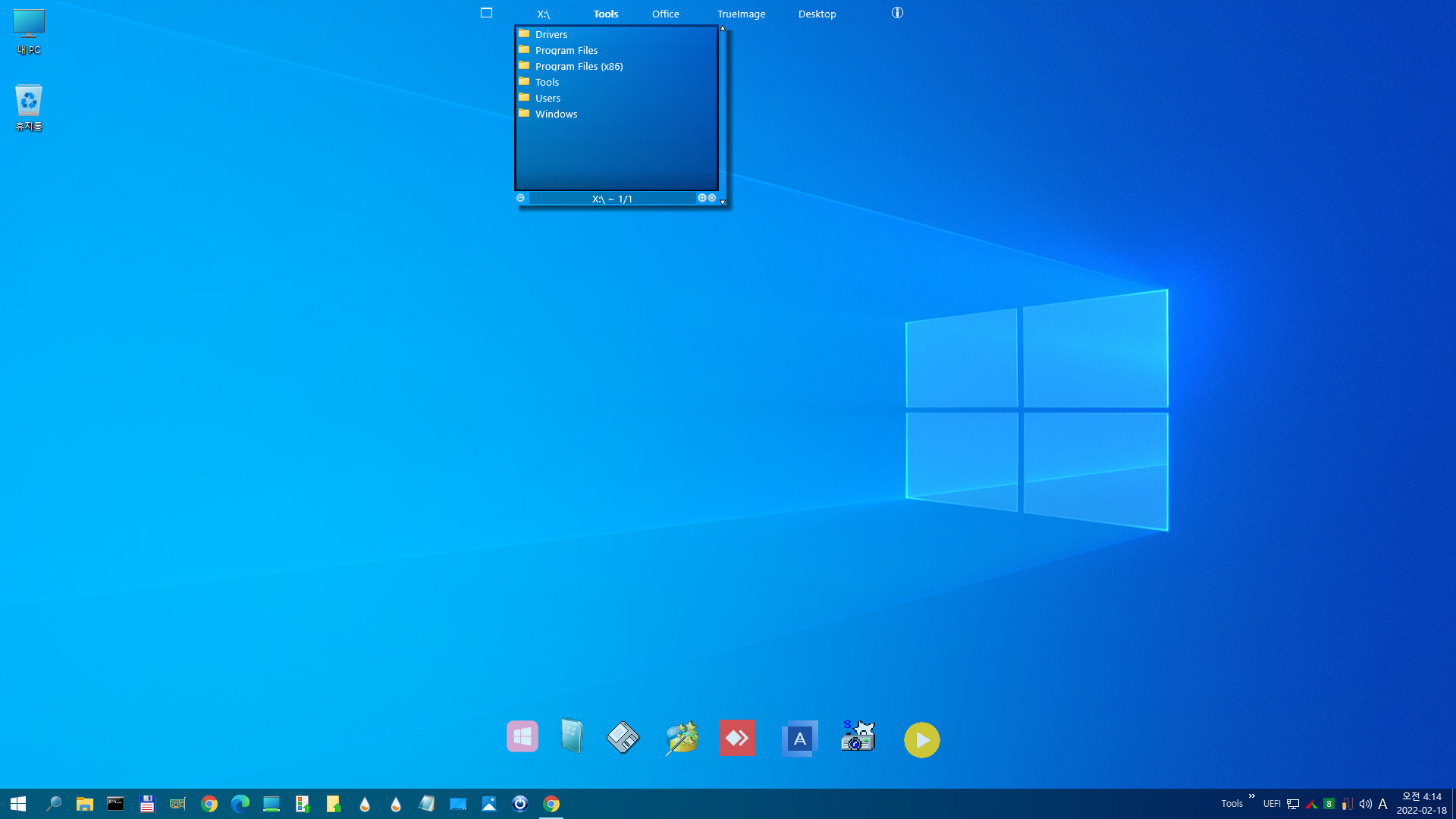Open the clock showing 오전 4:14

[1422, 804]
